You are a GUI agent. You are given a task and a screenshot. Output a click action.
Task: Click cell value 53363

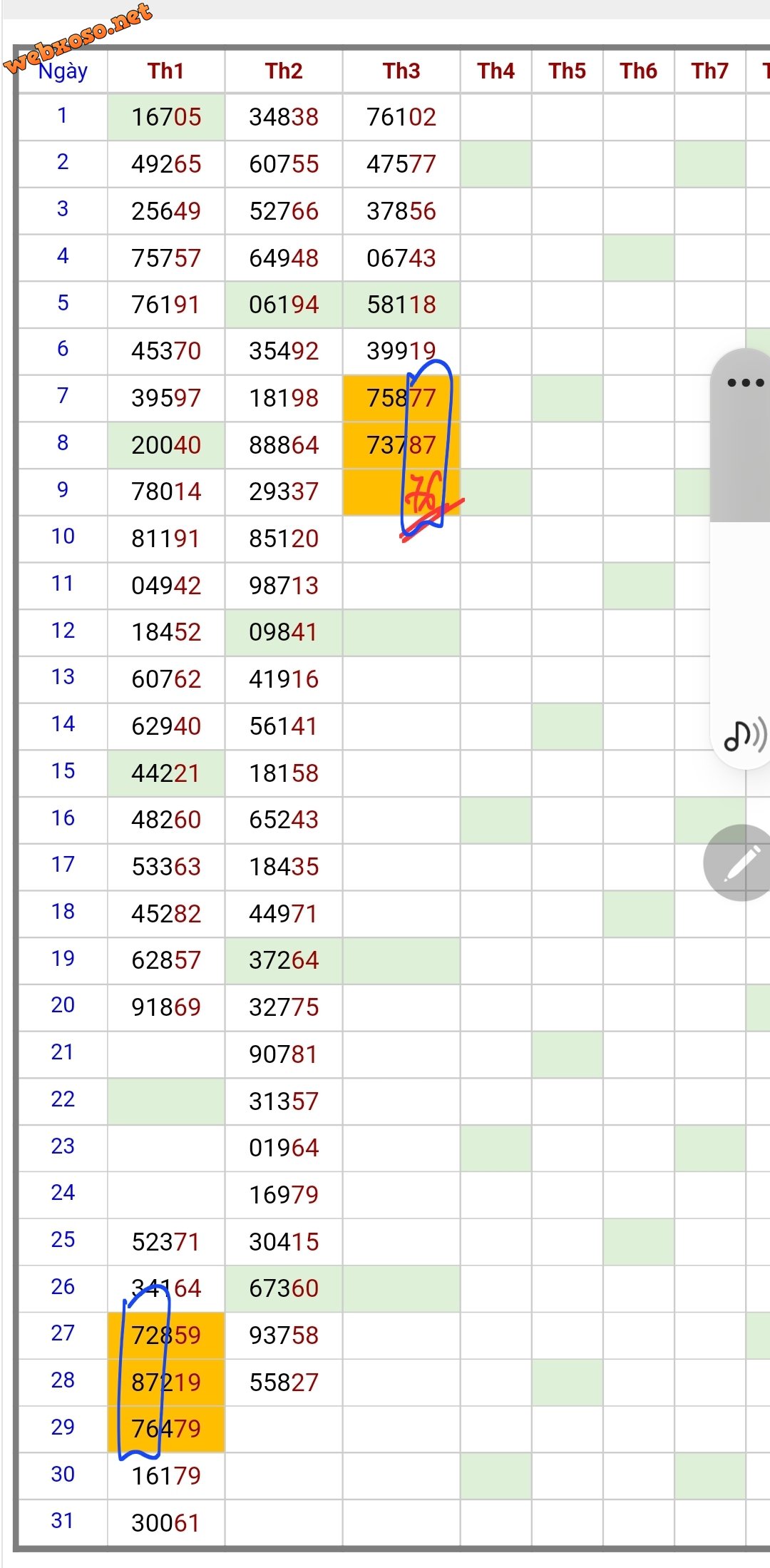pyautogui.click(x=166, y=867)
